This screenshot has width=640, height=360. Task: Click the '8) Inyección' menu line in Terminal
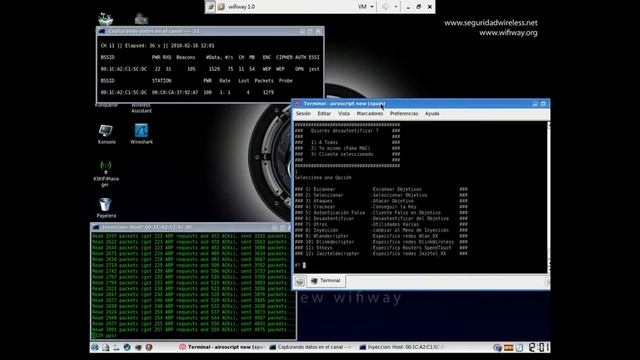381,230
